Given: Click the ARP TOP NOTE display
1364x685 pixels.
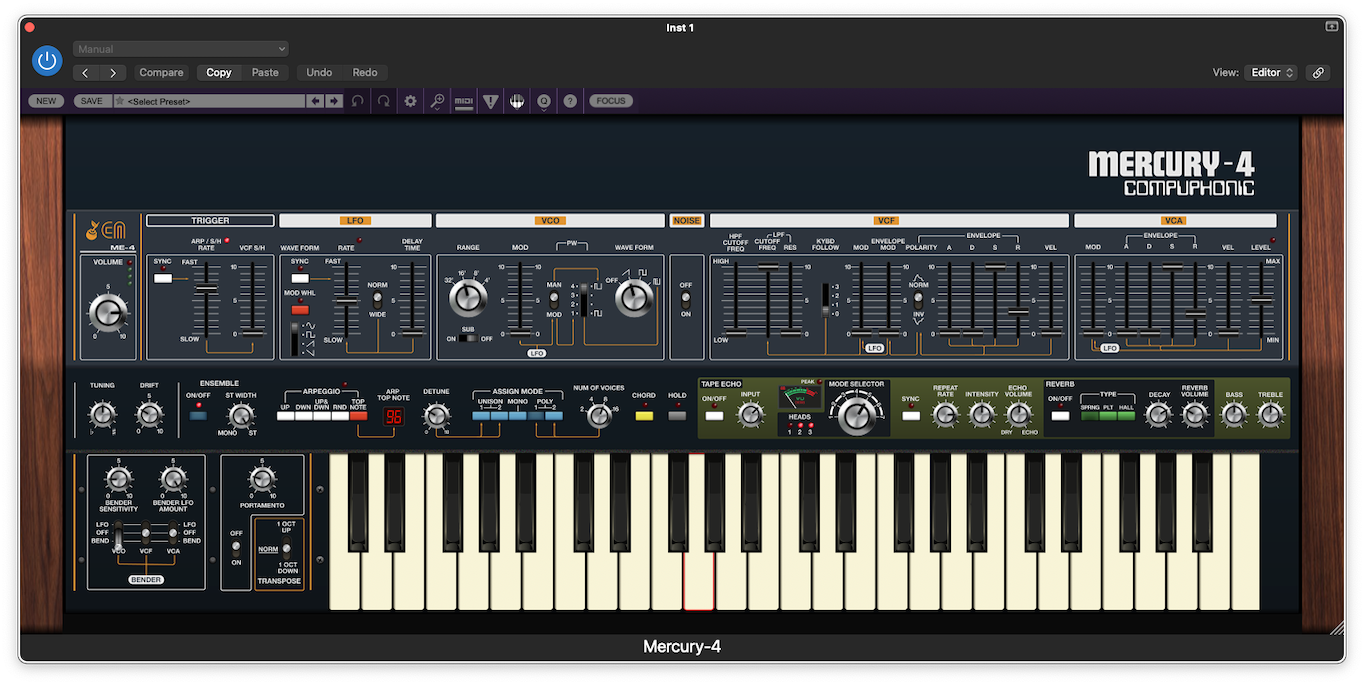Looking at the screenshot, I should point(393,416).
